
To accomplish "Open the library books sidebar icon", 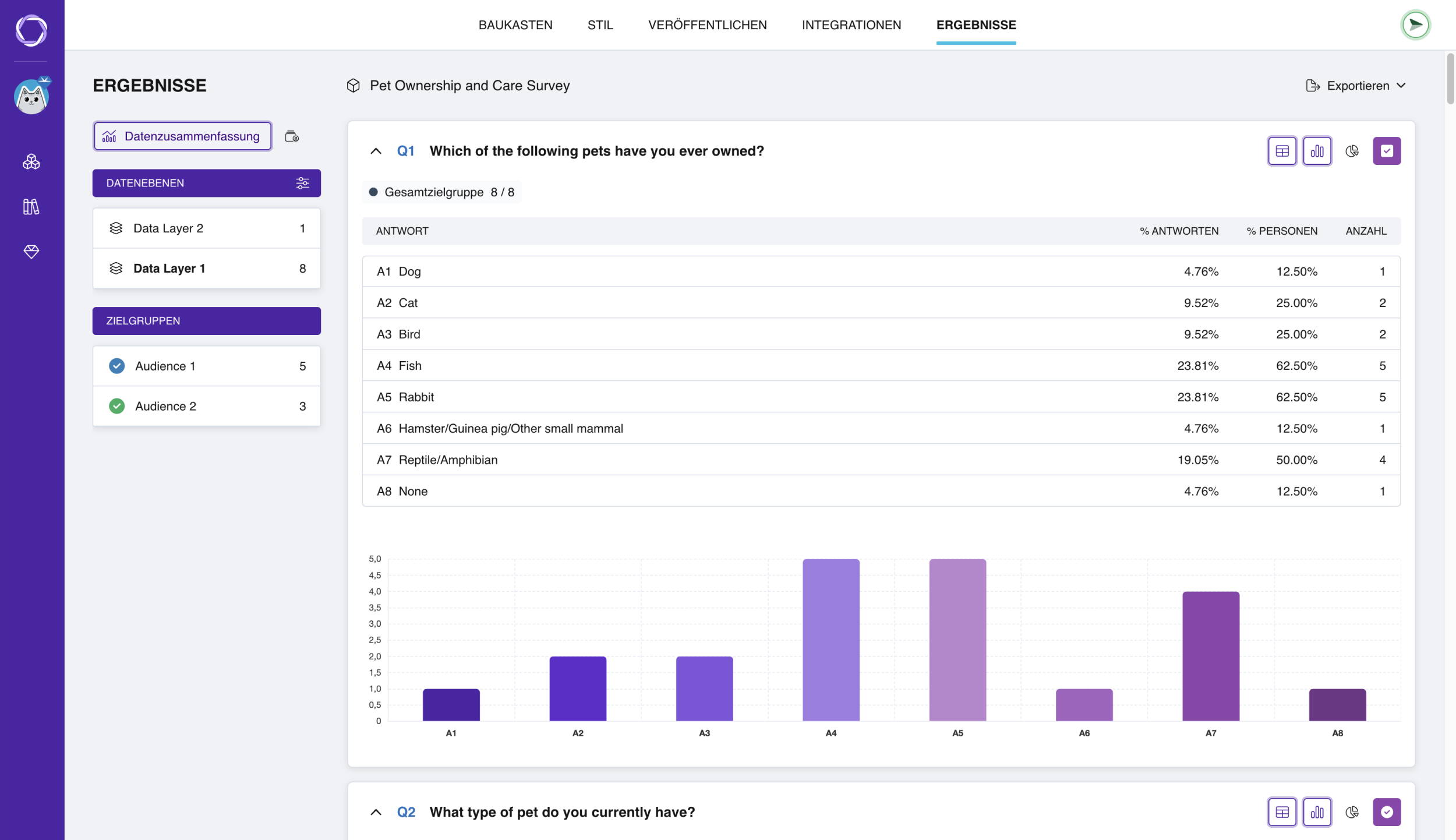I will pyautogui.click(x=31, y=206).
